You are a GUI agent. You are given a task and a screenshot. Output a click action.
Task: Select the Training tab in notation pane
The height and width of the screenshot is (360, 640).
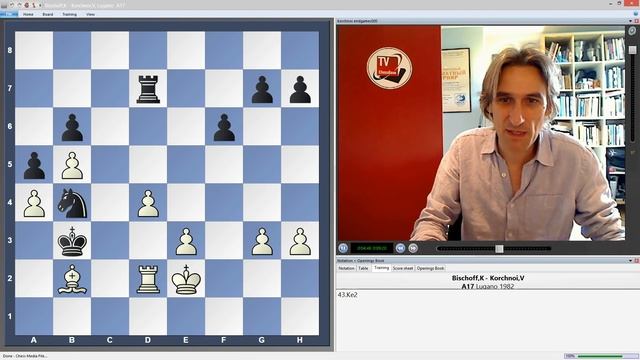tap(382, 268)
